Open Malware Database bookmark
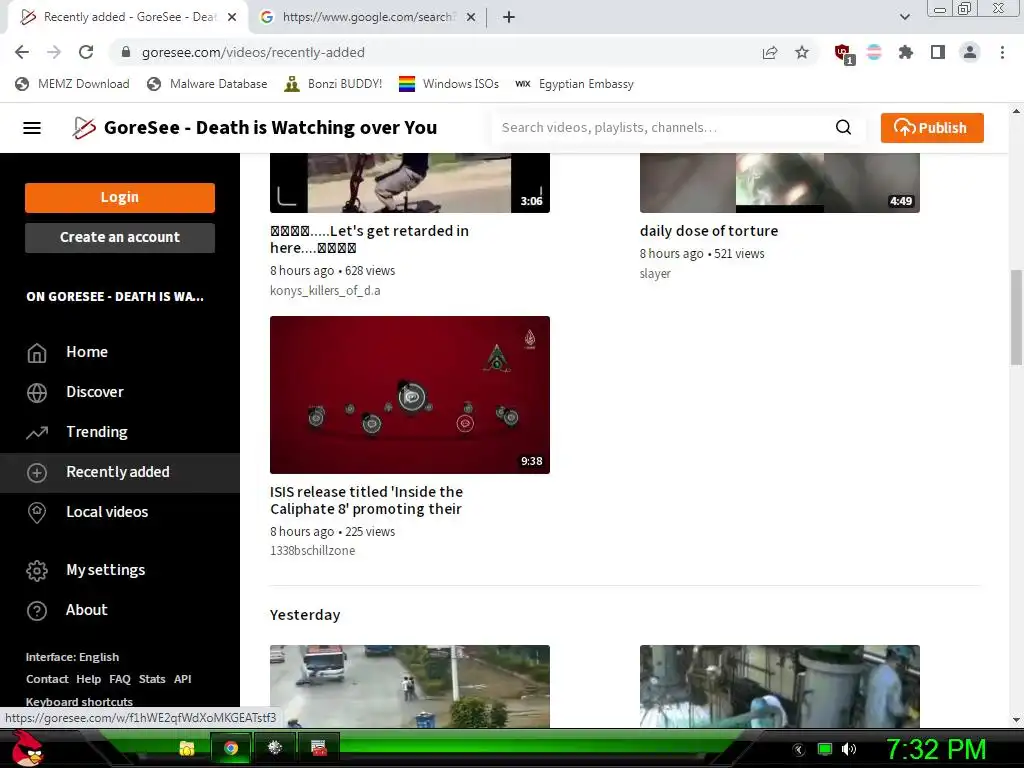This screenshot has width=1024, height=768. (x=208, y=84)
